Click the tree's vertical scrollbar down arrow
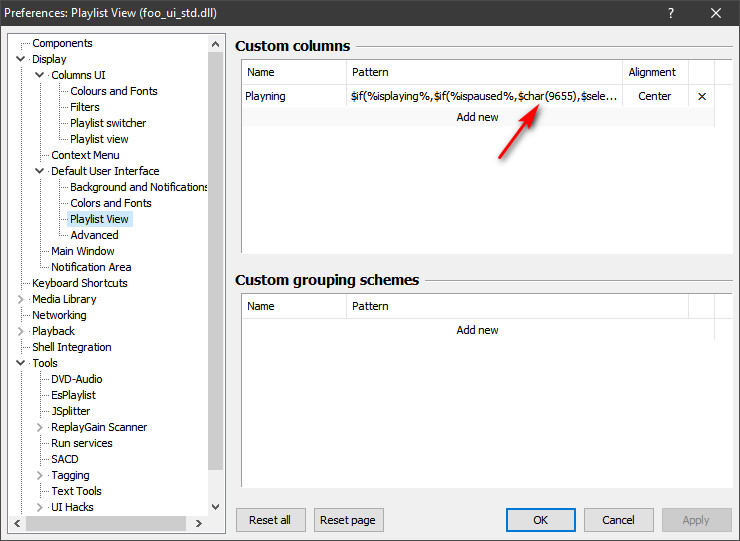740x541 pixels. click(215, 507)
